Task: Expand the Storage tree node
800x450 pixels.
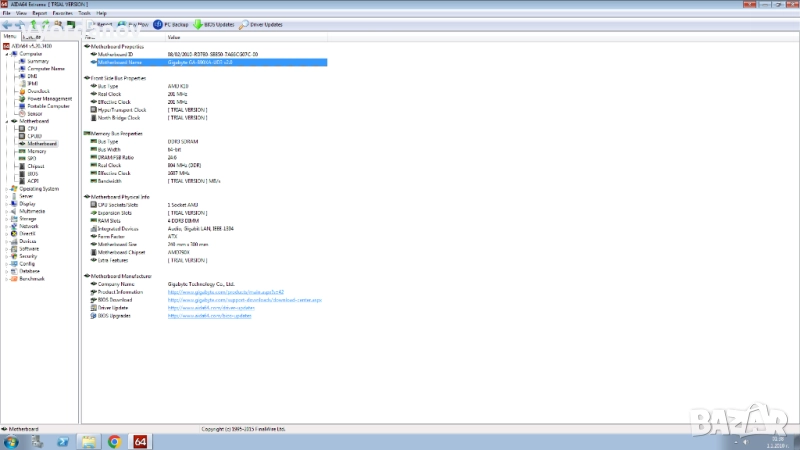Action: (x=7, y=218)
